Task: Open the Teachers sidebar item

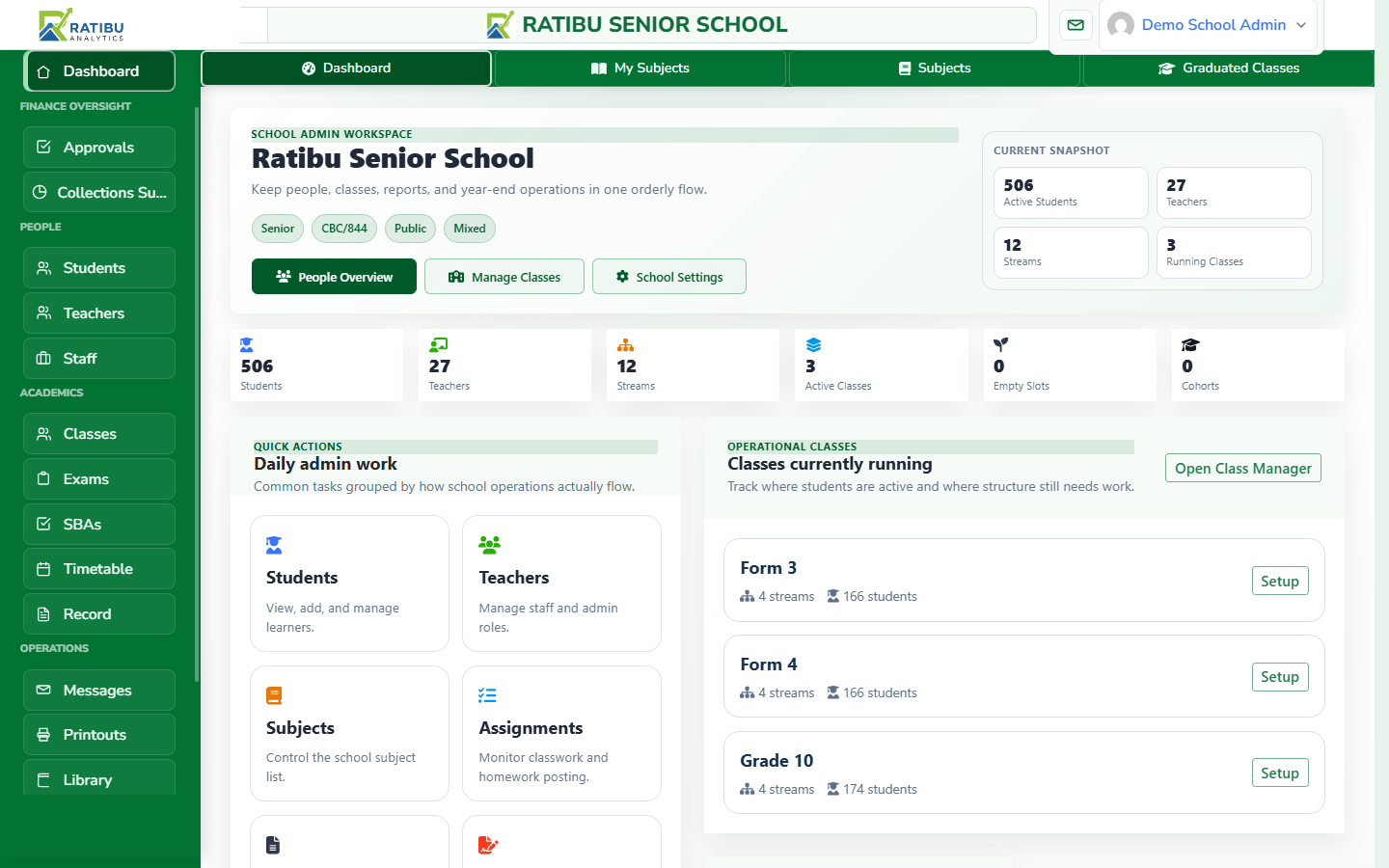Action: click(99, 313)
